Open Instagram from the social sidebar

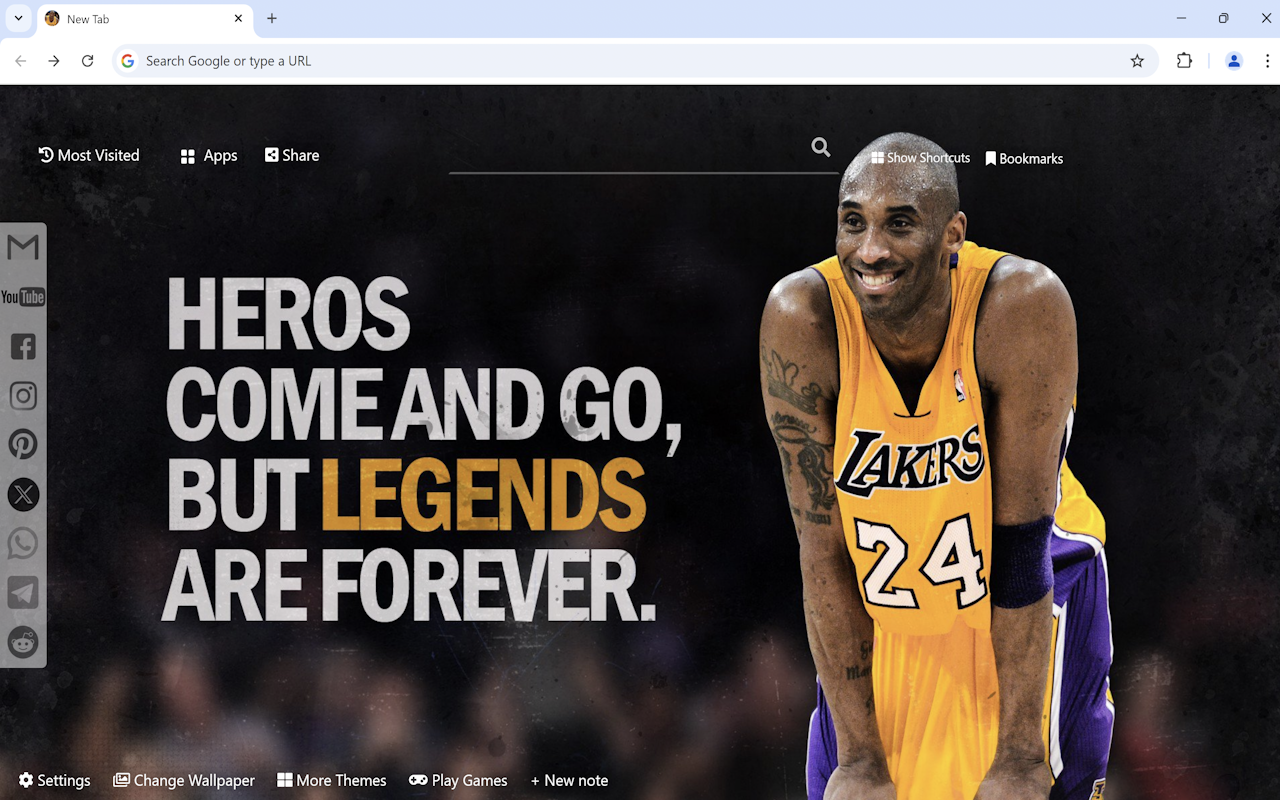(23, 395)
